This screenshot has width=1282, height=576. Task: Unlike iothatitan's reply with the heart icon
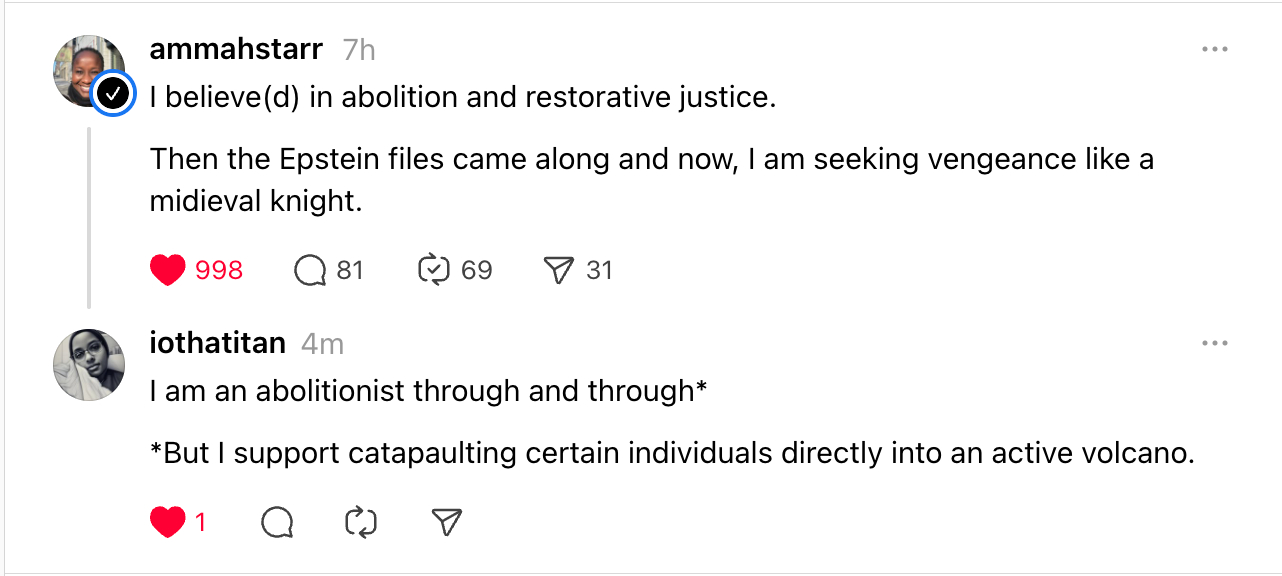(x=167, y=522)
